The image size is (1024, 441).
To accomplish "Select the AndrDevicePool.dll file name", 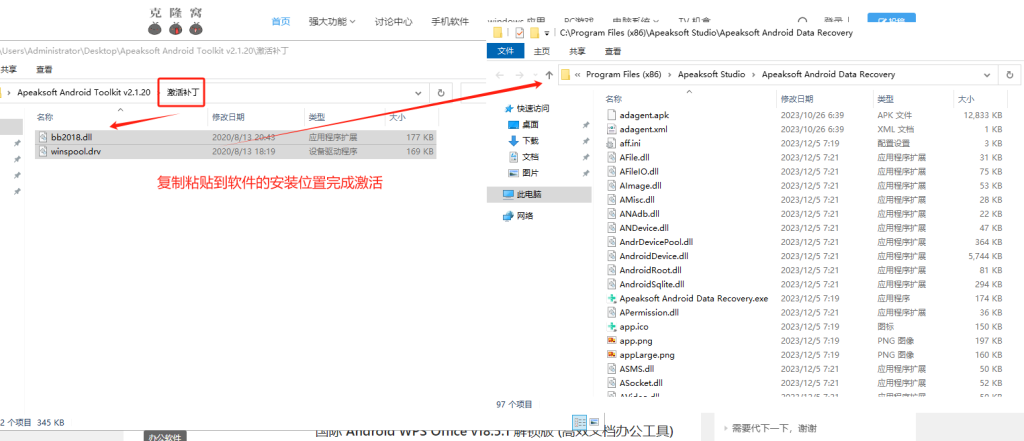I will coord(656,242).
